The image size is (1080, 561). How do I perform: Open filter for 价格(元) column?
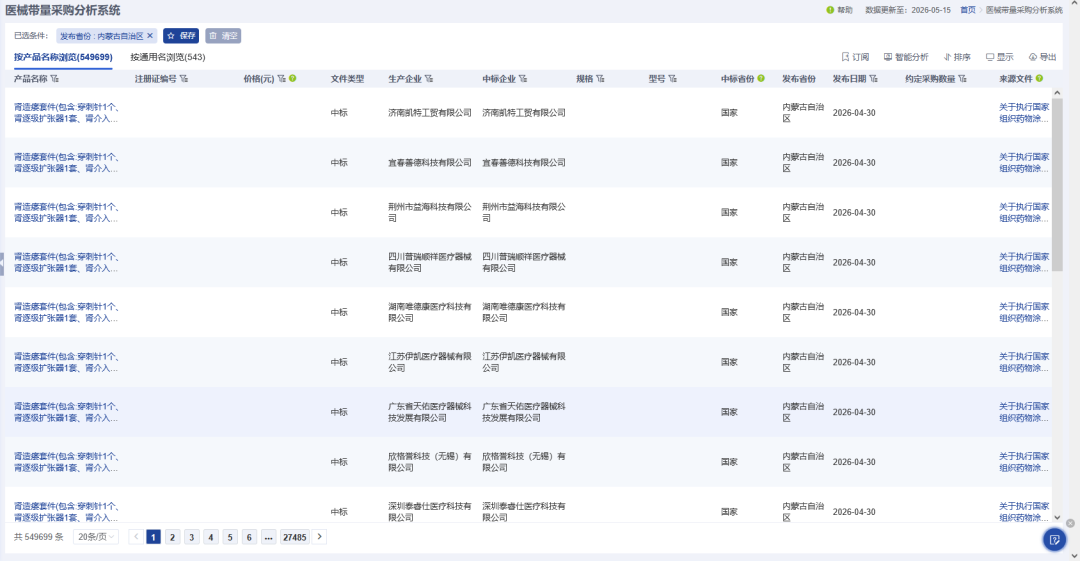[281, 79]
